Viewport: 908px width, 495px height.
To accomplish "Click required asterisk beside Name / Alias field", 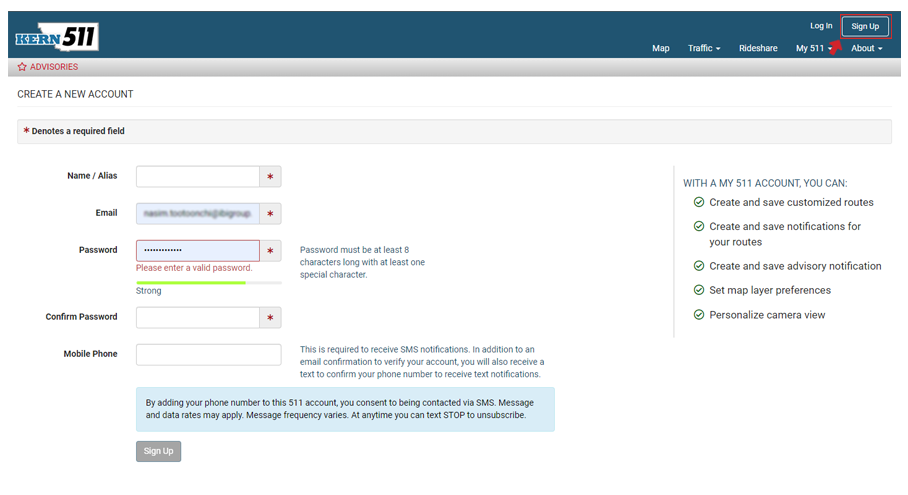I will click(270, 177).
